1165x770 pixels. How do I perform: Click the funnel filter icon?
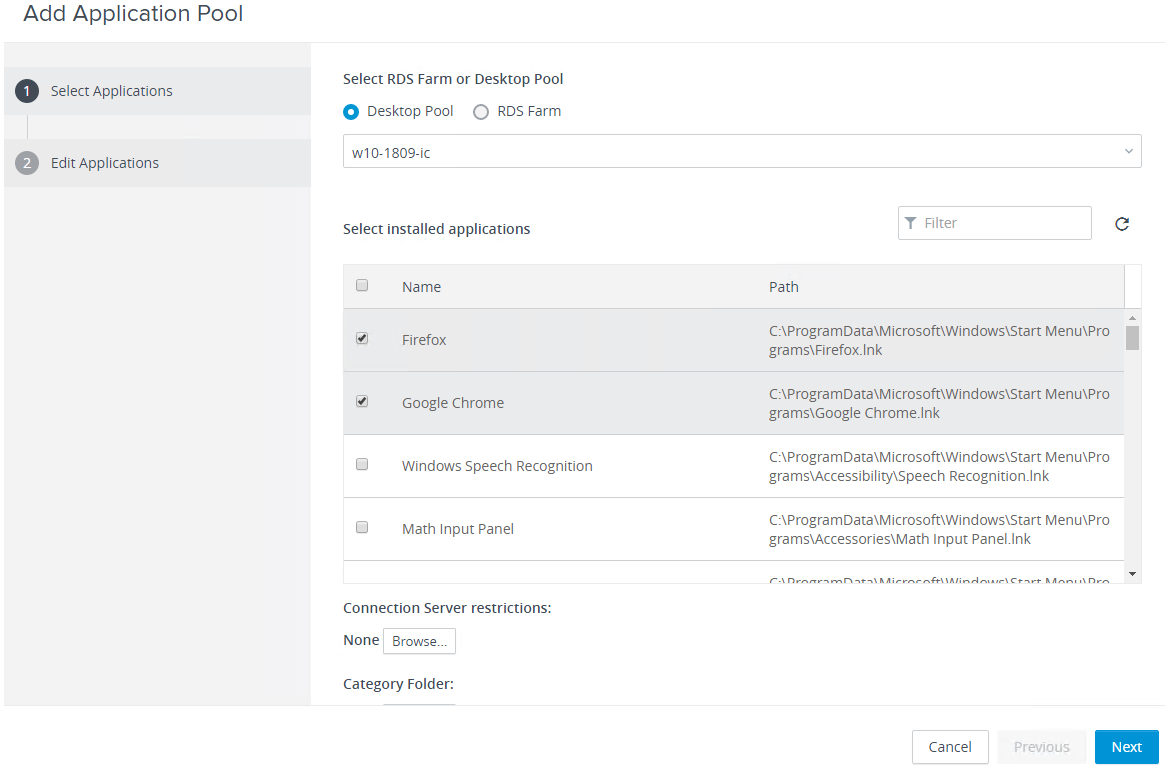point(910,223)
